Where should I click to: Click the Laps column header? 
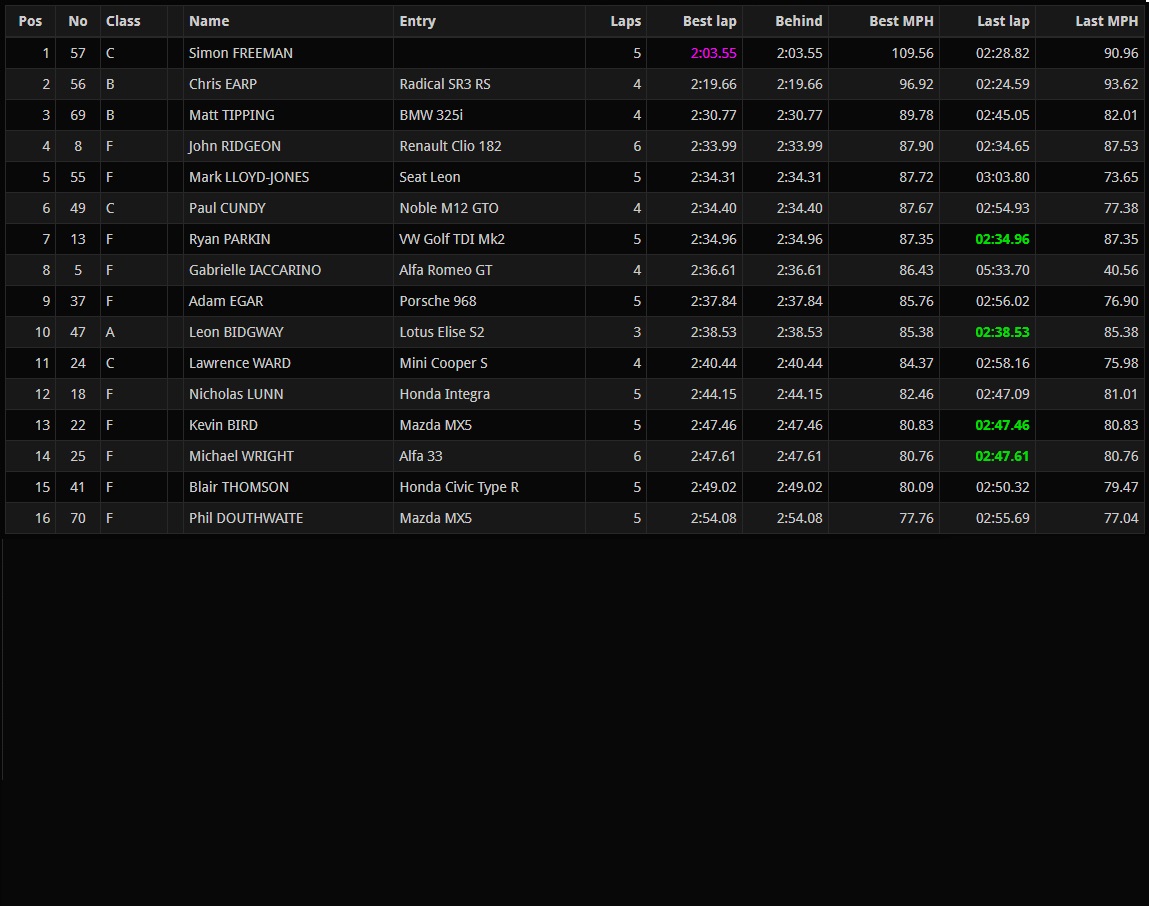click(625, 21)
